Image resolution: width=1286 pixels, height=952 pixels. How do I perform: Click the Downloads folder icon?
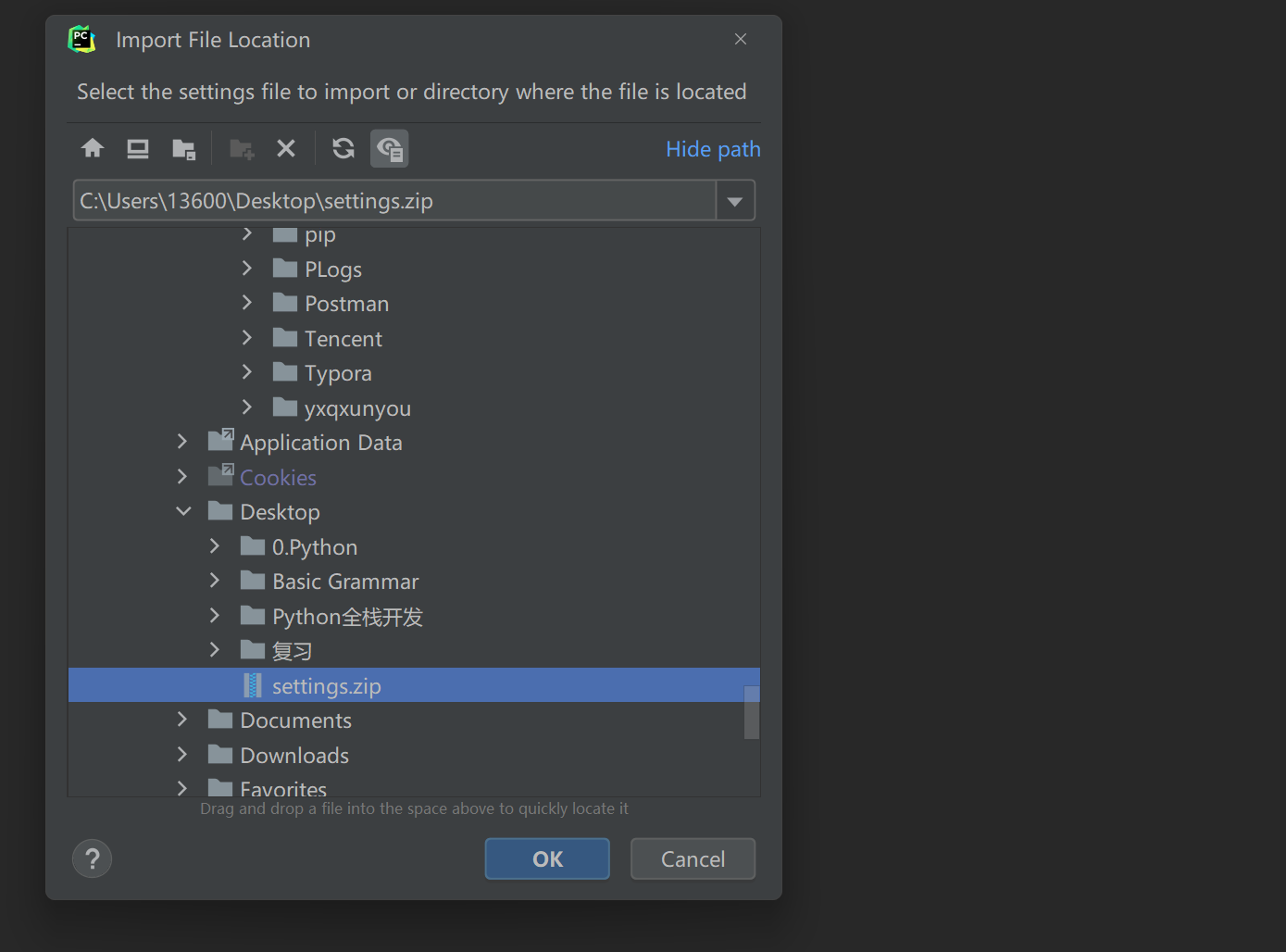[x=220, y=755]
